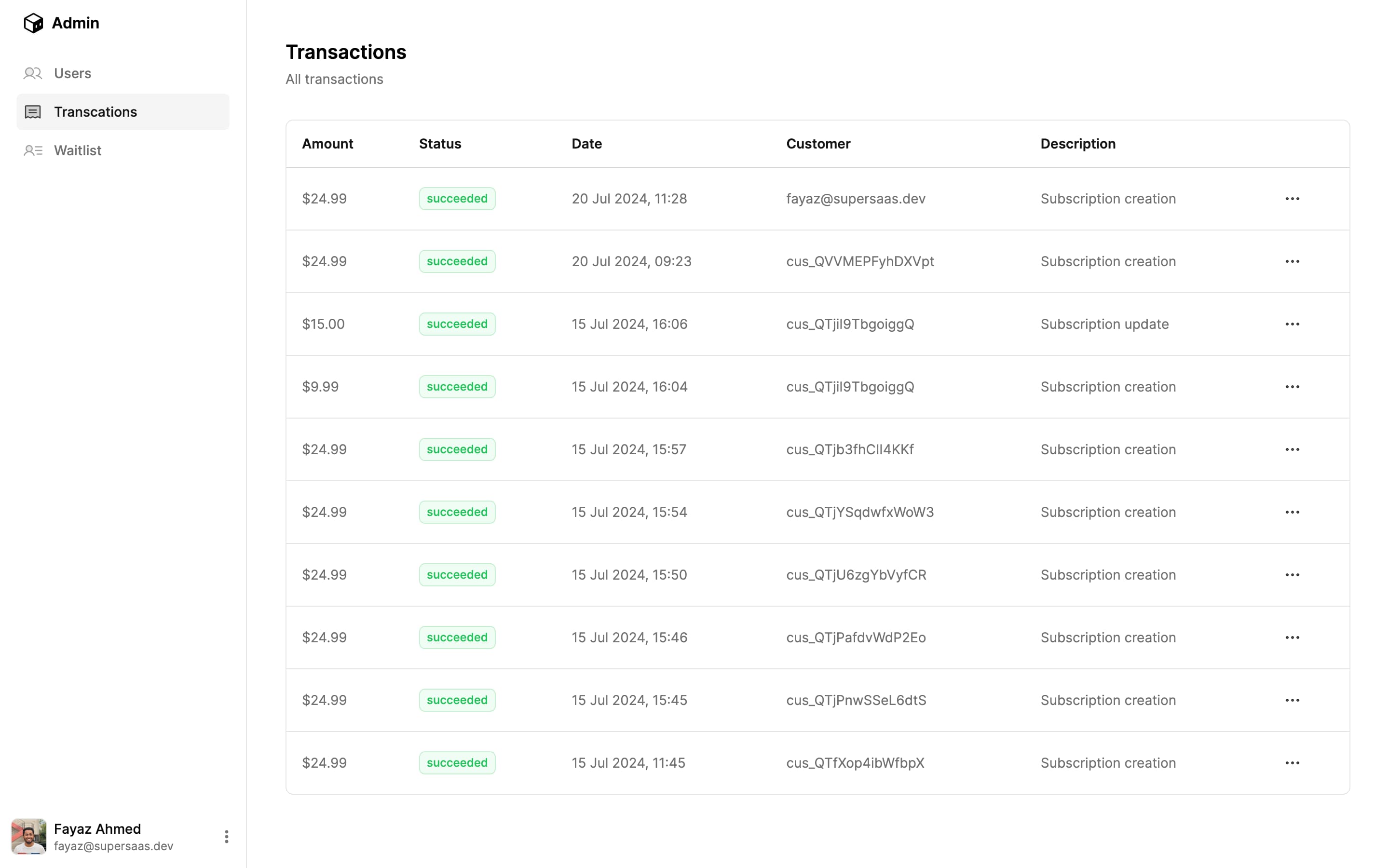Open the actions menu for cus_QTfXop4ibWfbpX row
Viewport: 1389px width, 868px height.
(1292, 763)
